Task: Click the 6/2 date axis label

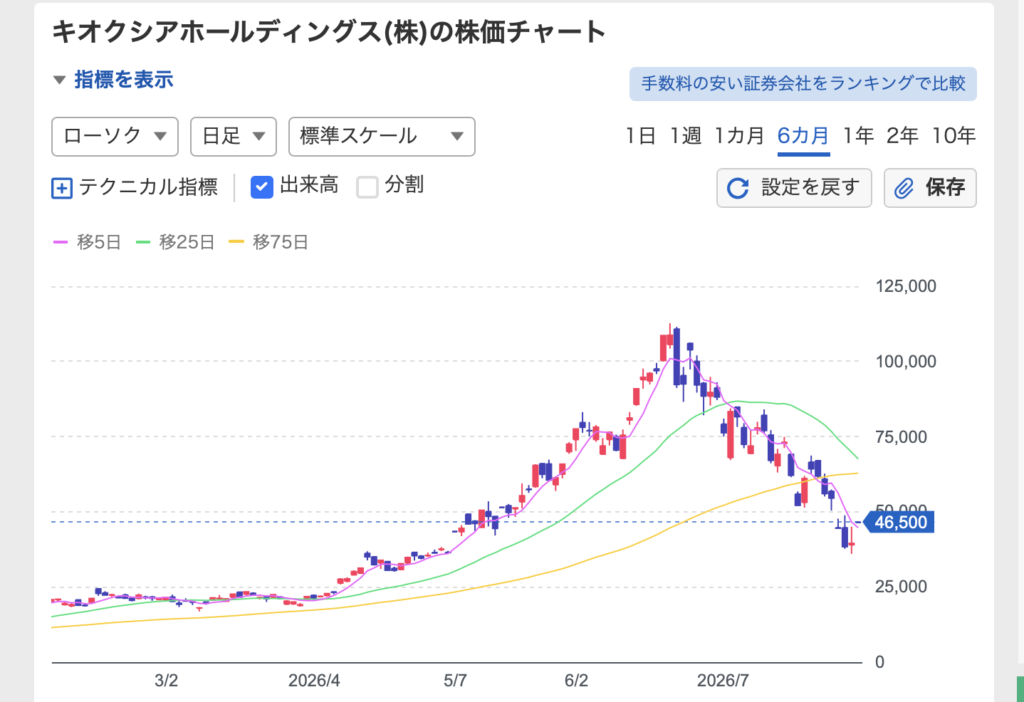Action: pos(576,680)
